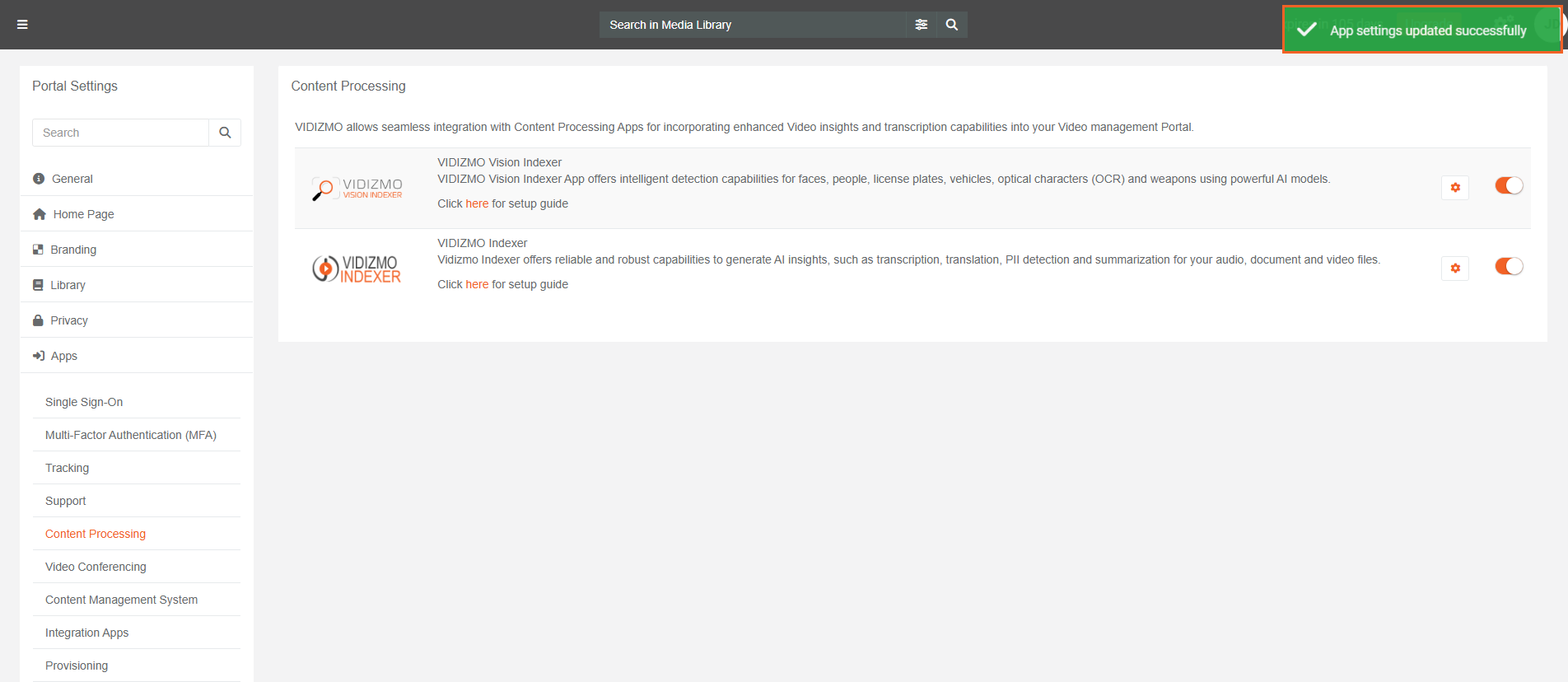Go to Video Conferencing settings
This screenshot has width=1568, height=682.
point(96,567)
